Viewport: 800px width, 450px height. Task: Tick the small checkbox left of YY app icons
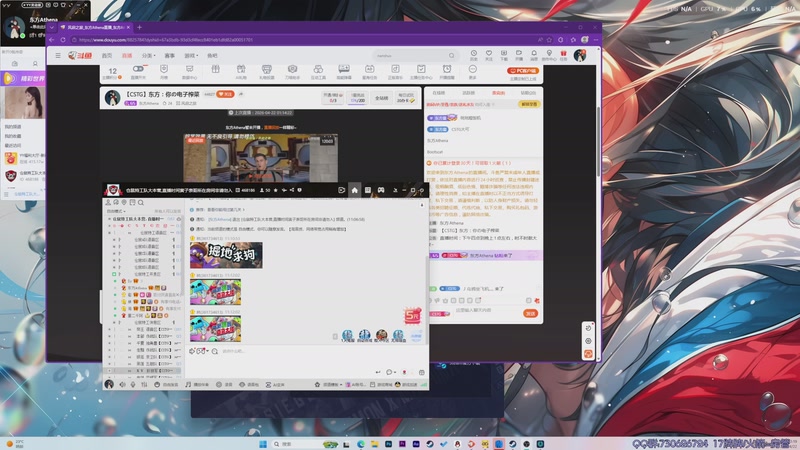click(335, 336)
